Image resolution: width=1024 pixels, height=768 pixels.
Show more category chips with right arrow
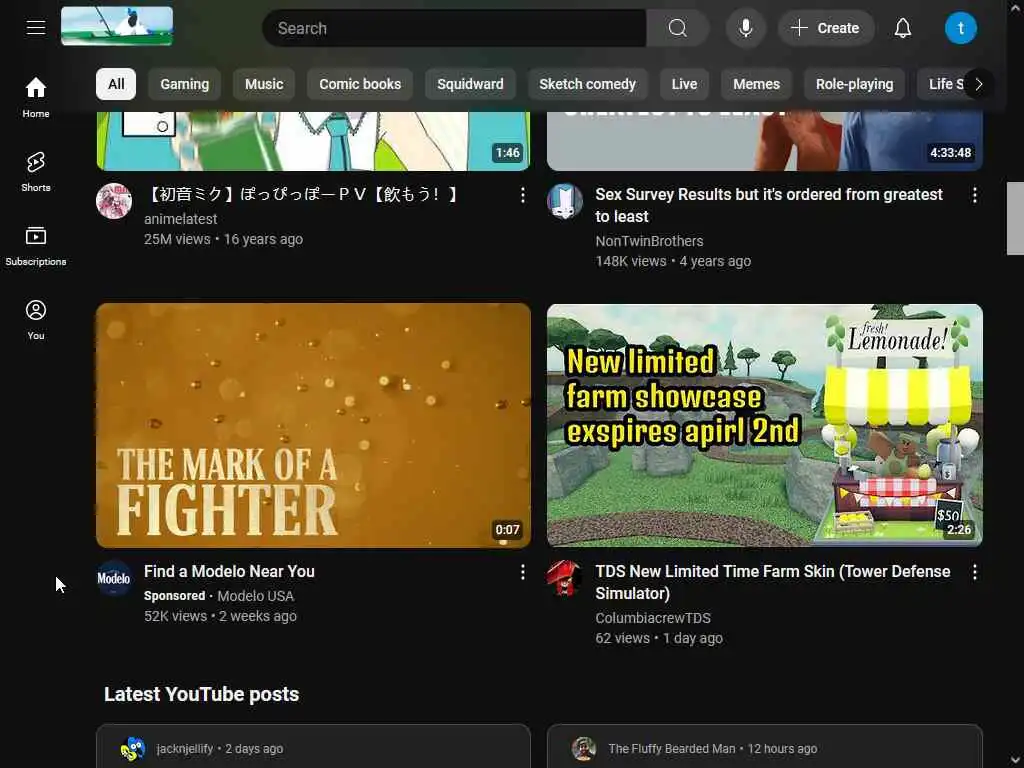(x=978, y=84)
